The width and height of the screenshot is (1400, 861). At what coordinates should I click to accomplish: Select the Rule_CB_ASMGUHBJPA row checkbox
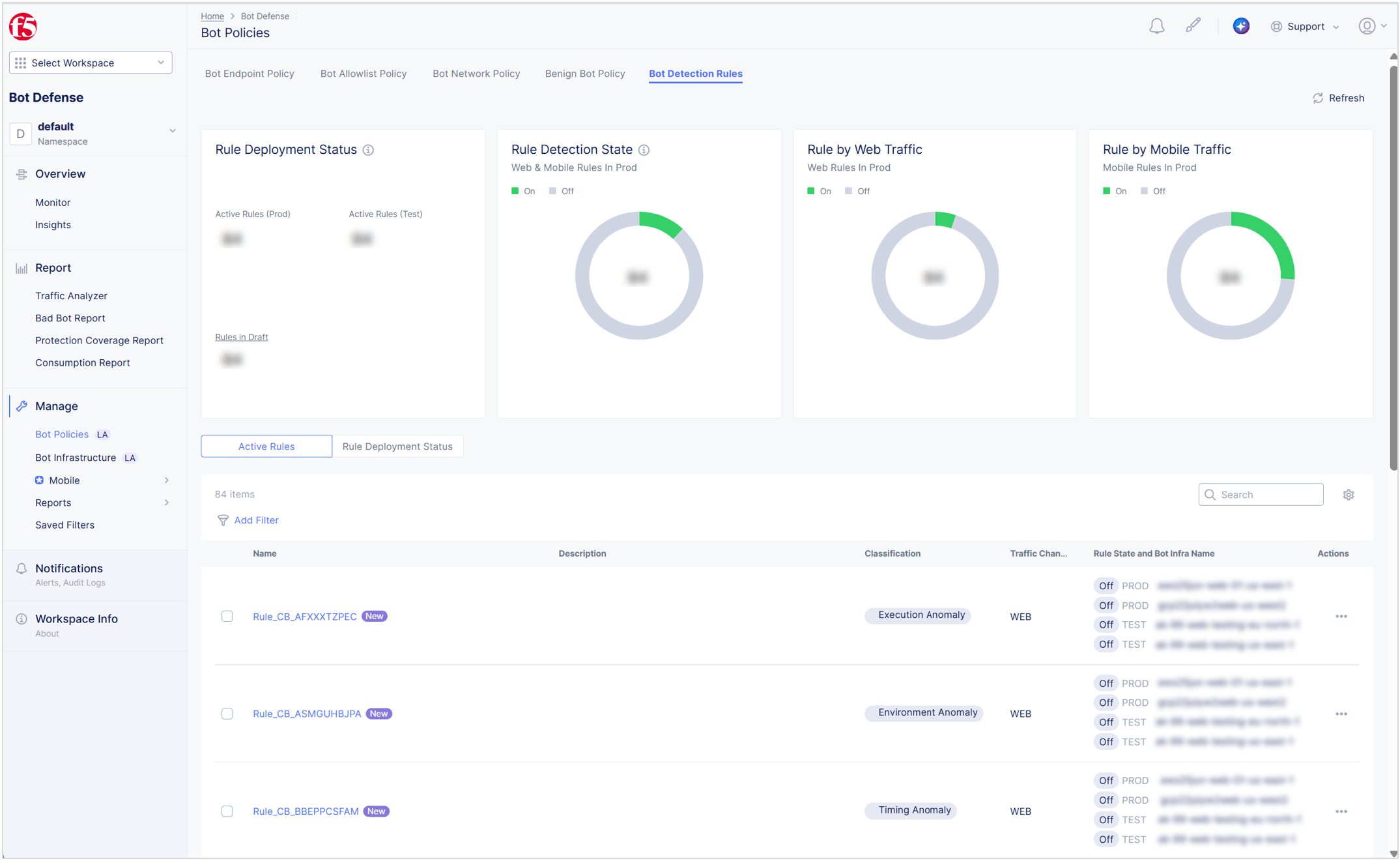click(227, 714)
